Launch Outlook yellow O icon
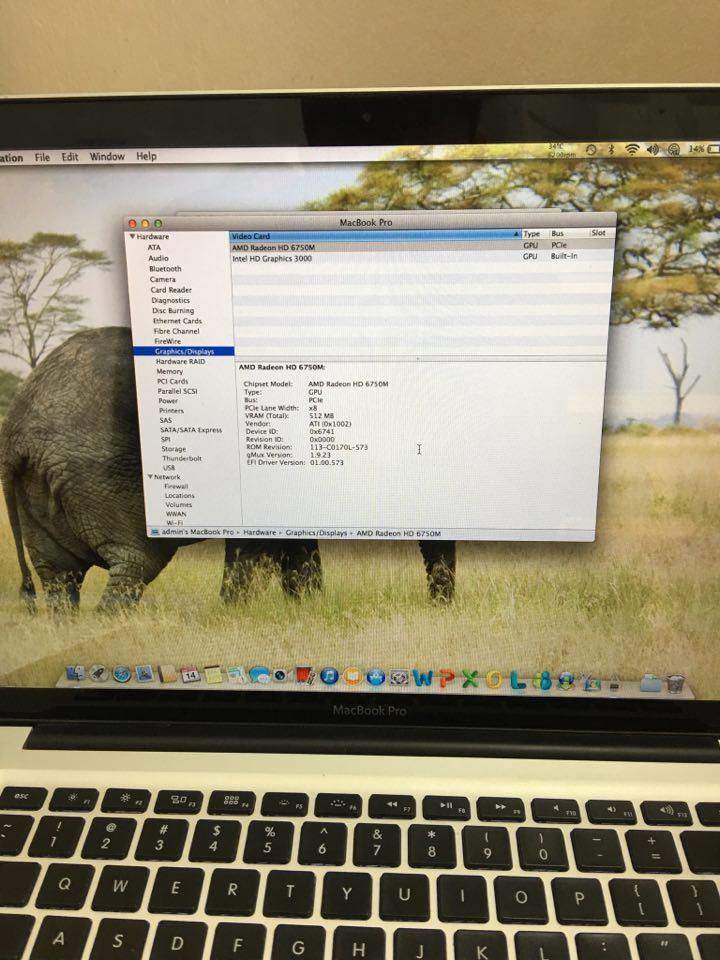This screenshot has width=720, height=960. coord(493,679)
